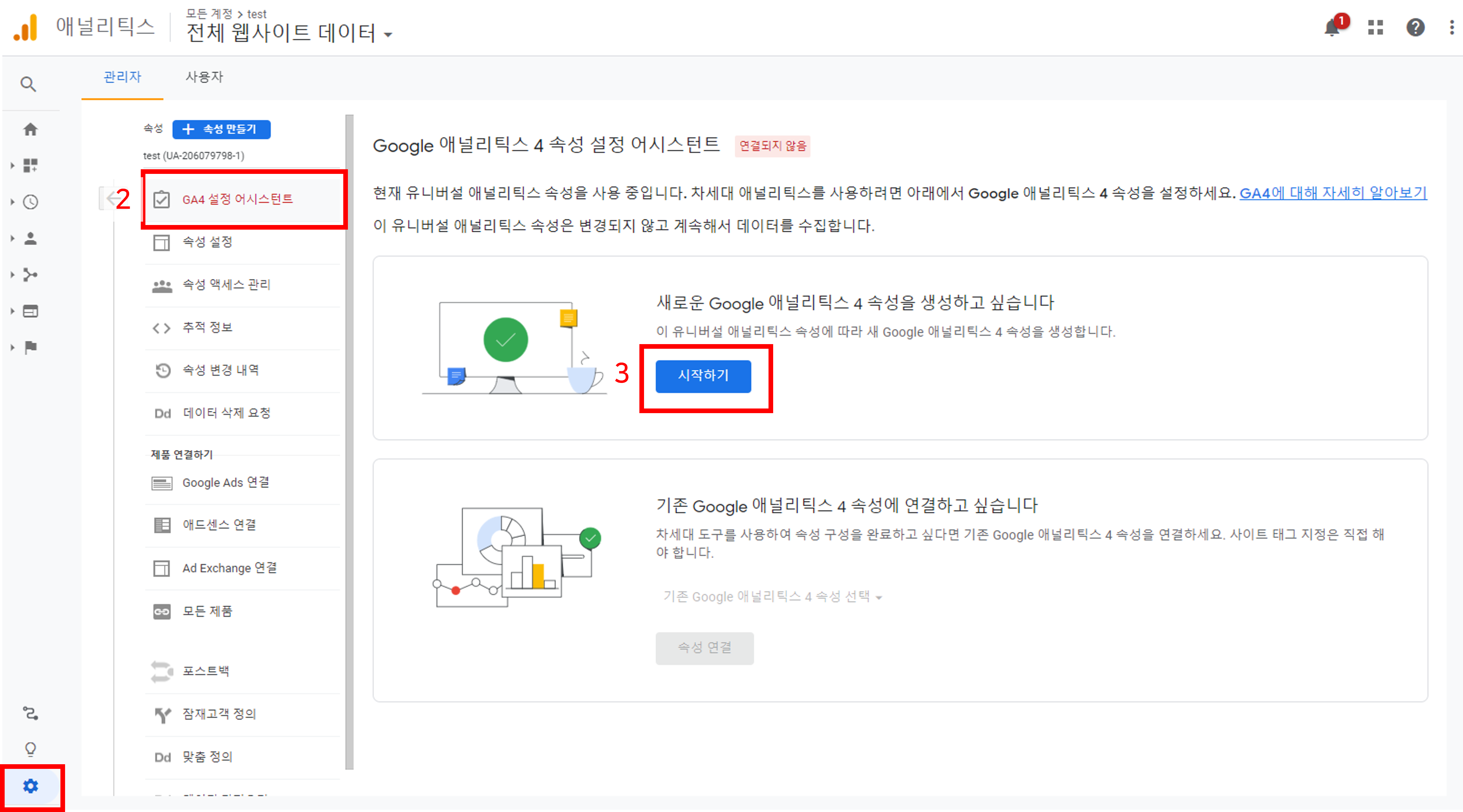Open the Admin gear icon at bottom left
Screen dimensions: 1463x812
coord(31,786)
